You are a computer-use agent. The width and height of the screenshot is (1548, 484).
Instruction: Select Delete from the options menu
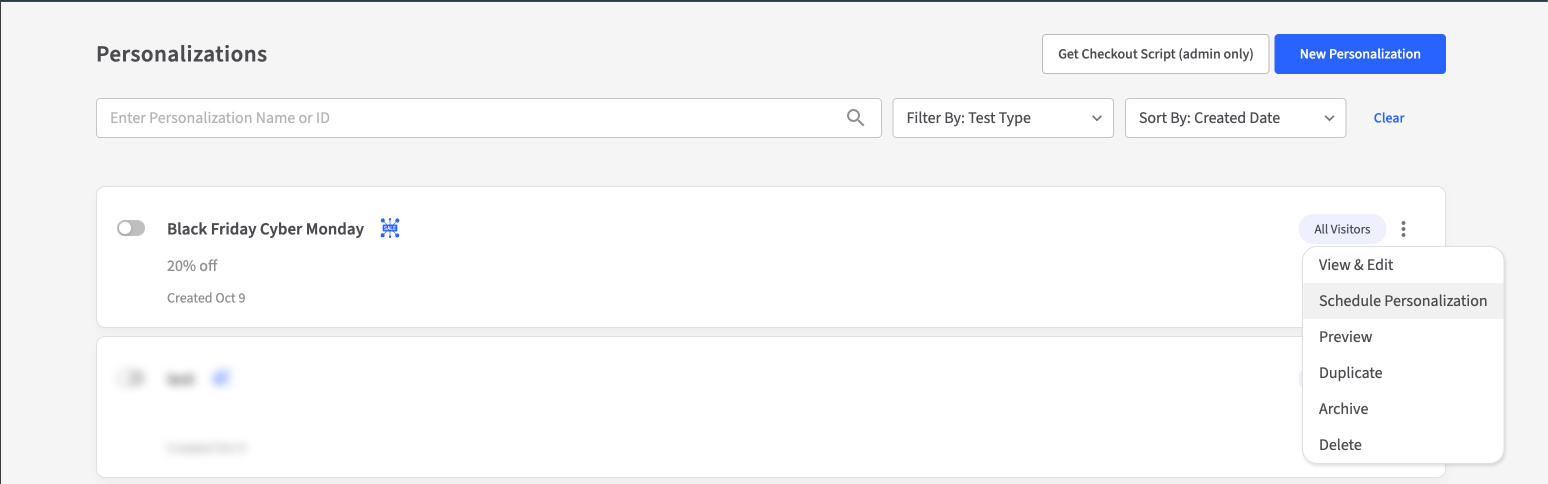[x=1340, y=445]
